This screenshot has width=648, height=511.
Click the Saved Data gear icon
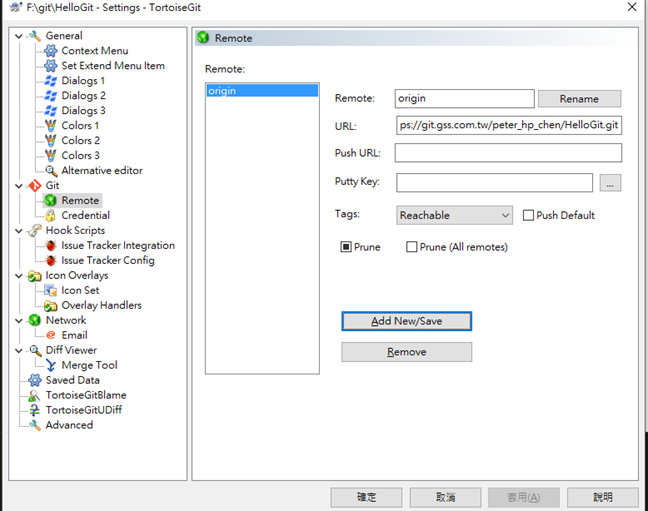35,380
